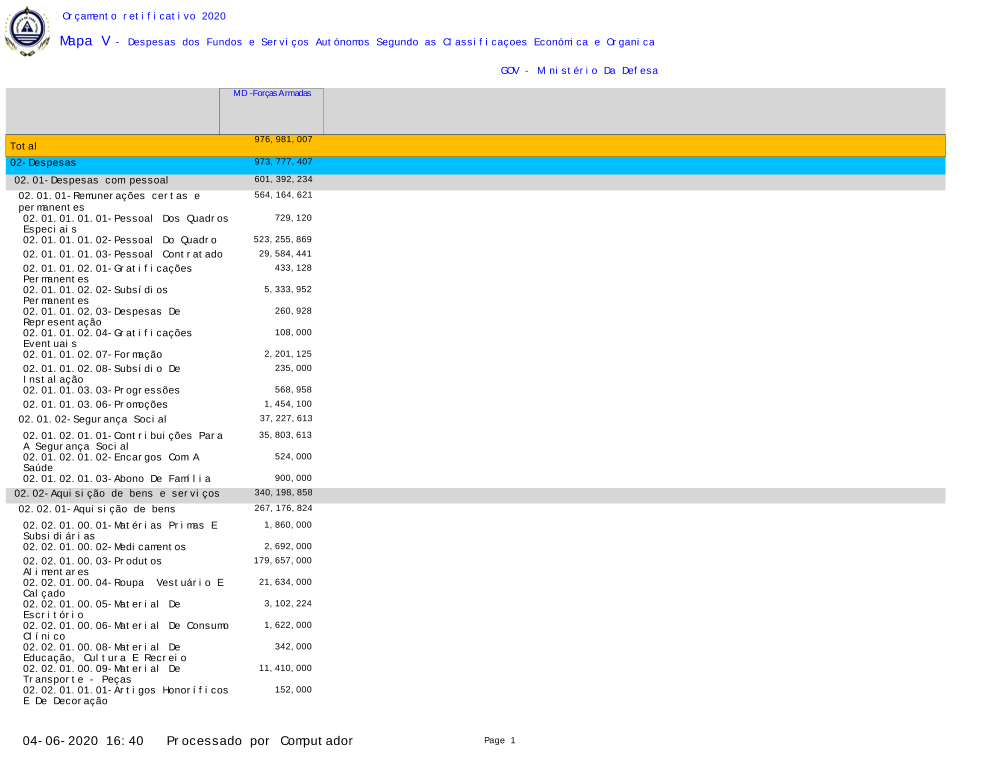Image resolution: width=1000 pixels, height=773 pixels.
Task: Click 'MD - Forças Armadas' column header
Action: tap(272, 93)
